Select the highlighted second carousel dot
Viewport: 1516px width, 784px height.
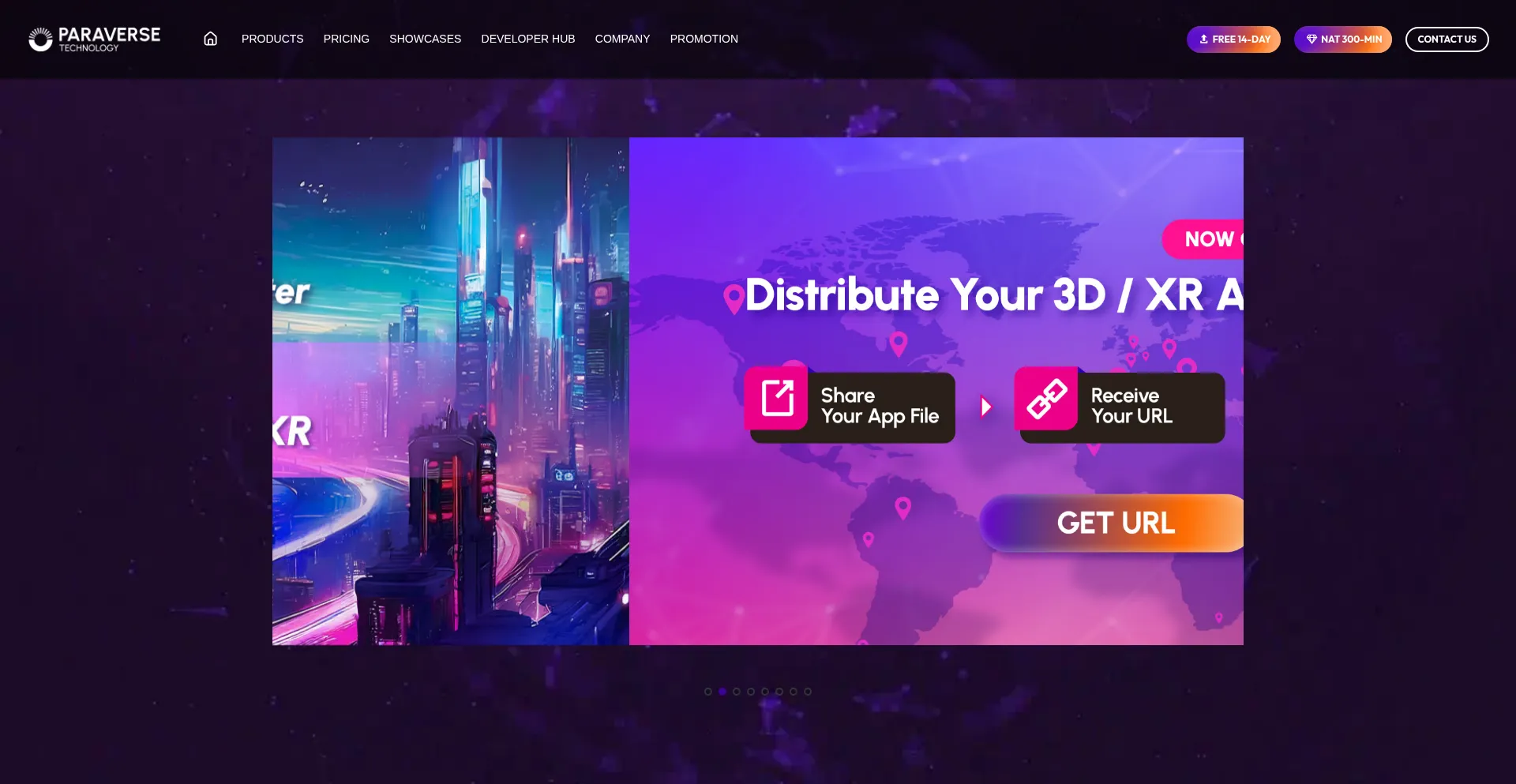point(722,692)
